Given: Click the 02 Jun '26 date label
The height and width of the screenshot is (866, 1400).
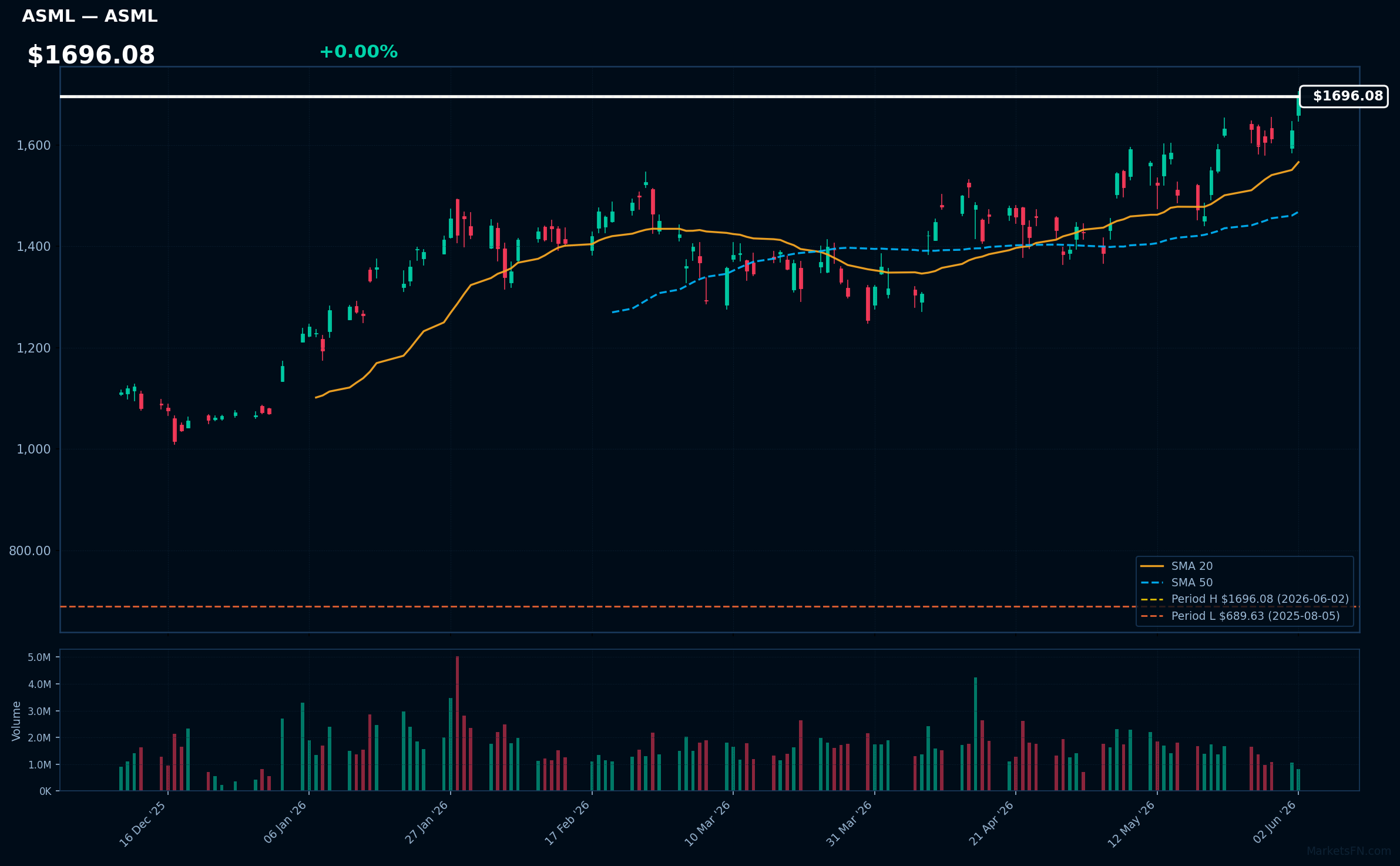Looking at the screenshot, I should (x=1274, y=823).
